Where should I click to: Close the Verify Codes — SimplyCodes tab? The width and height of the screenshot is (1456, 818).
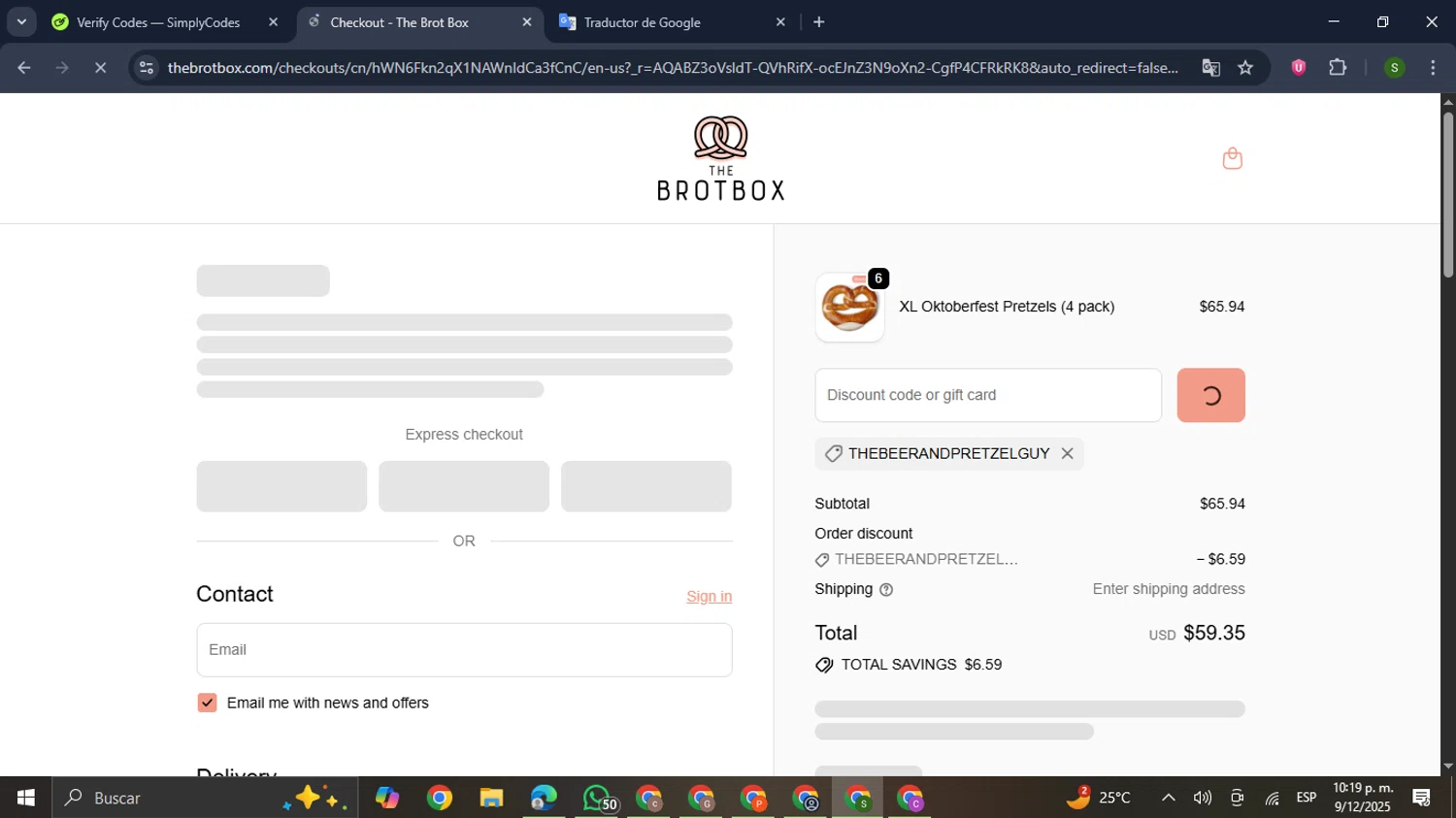tap(273, 22)
